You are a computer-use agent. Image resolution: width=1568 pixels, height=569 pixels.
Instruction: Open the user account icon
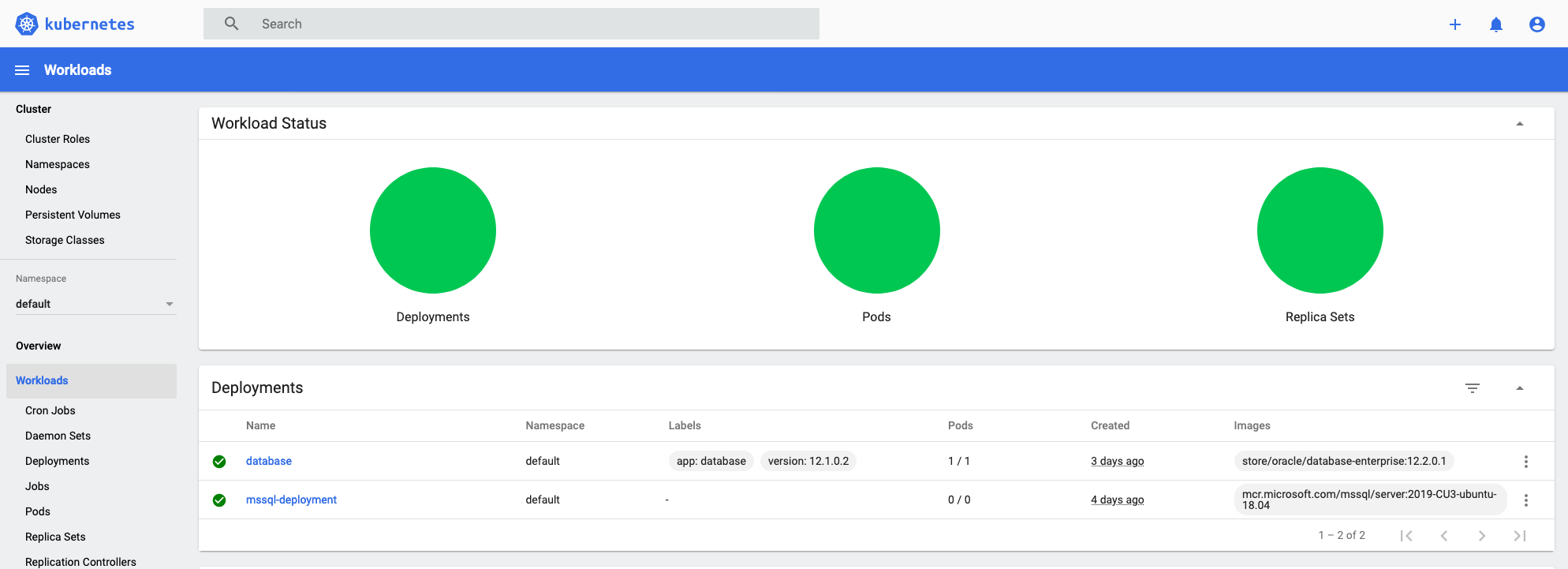[1537, 24]
